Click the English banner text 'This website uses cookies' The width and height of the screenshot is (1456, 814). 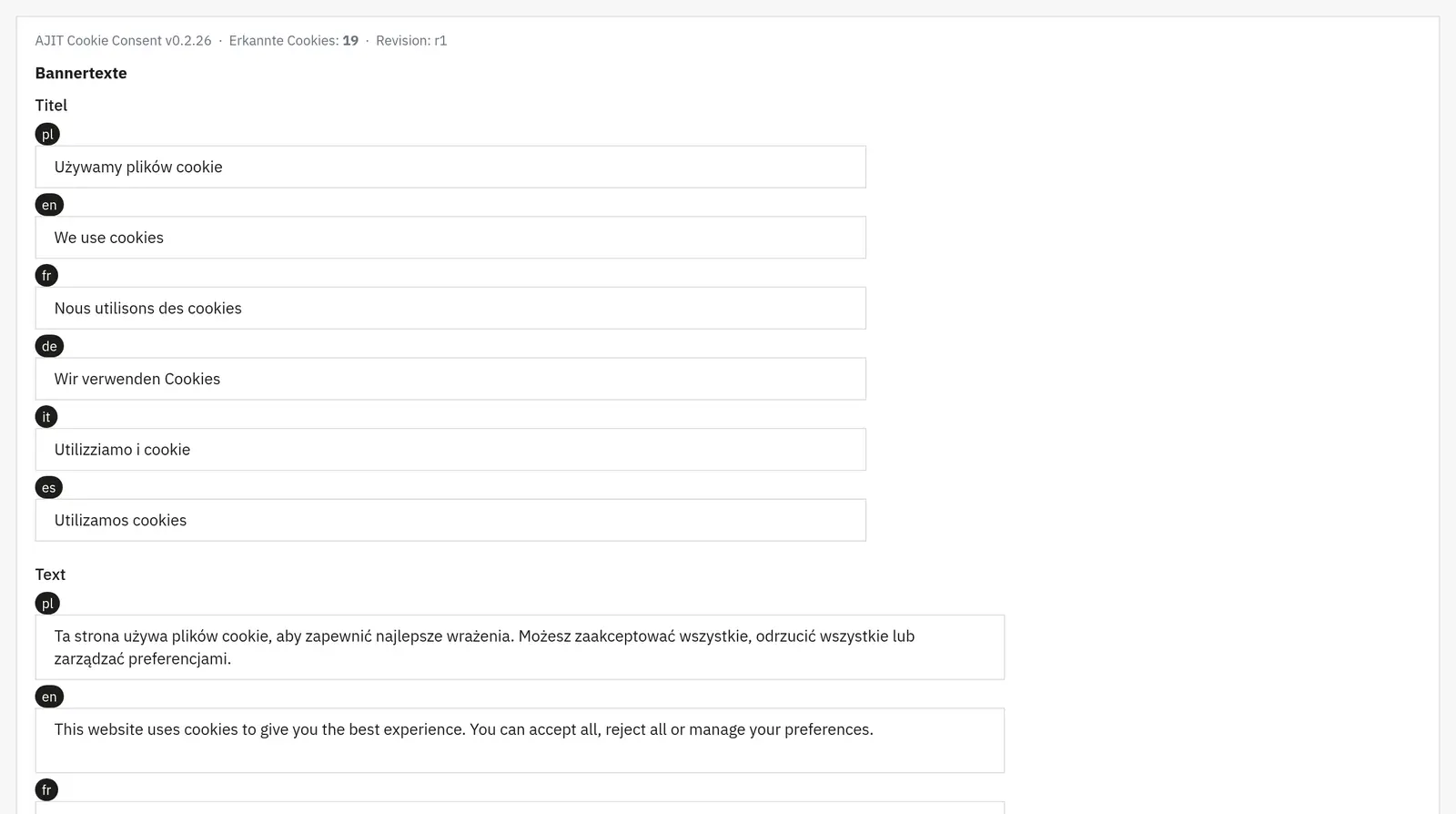(x=520, y=740)
